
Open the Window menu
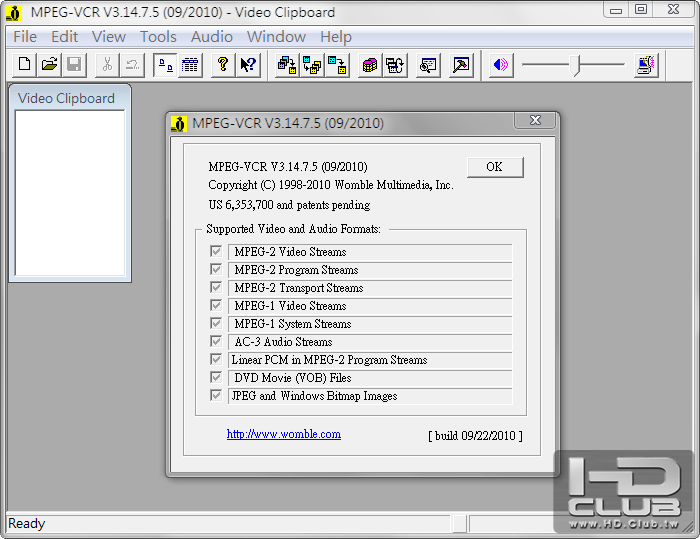[276, 37]
